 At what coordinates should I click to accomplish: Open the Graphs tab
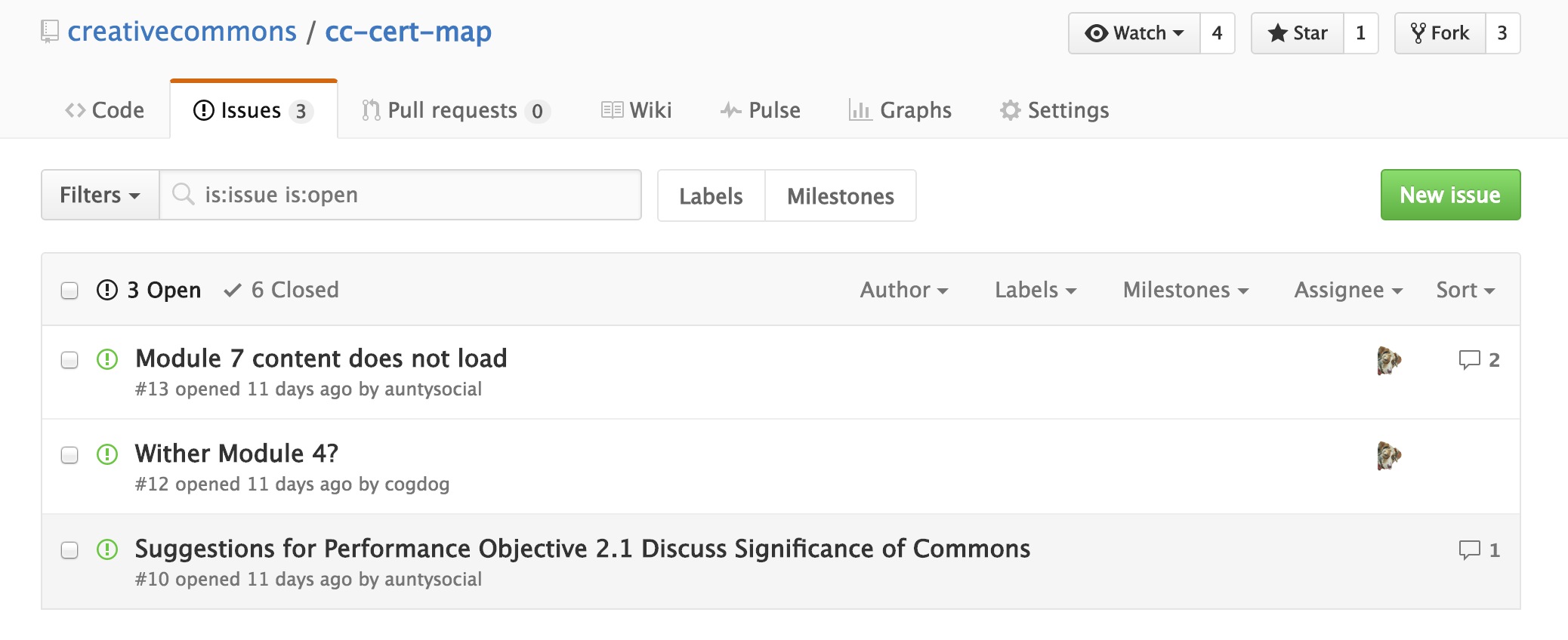(900, 110)
